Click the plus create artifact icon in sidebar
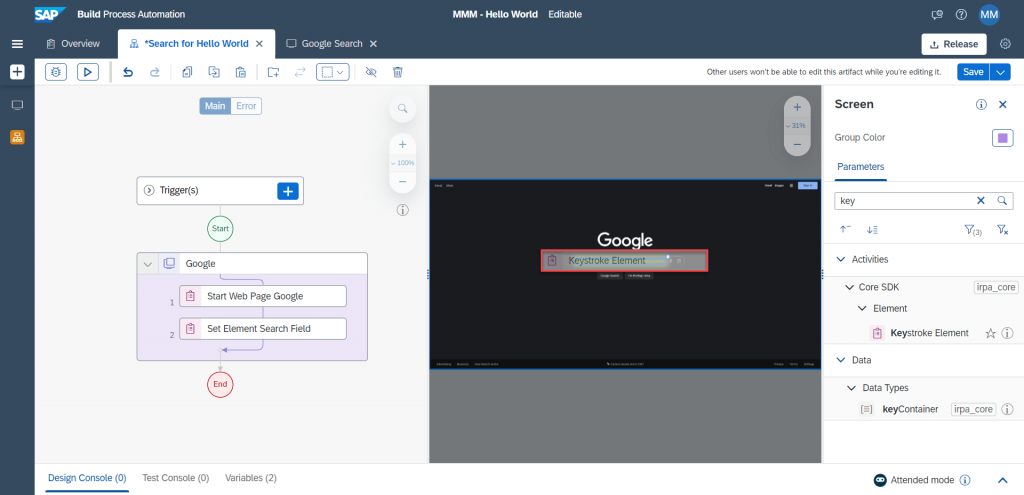Image resolution: width=1024 pixels, height=495 pixels. (18, 72)
